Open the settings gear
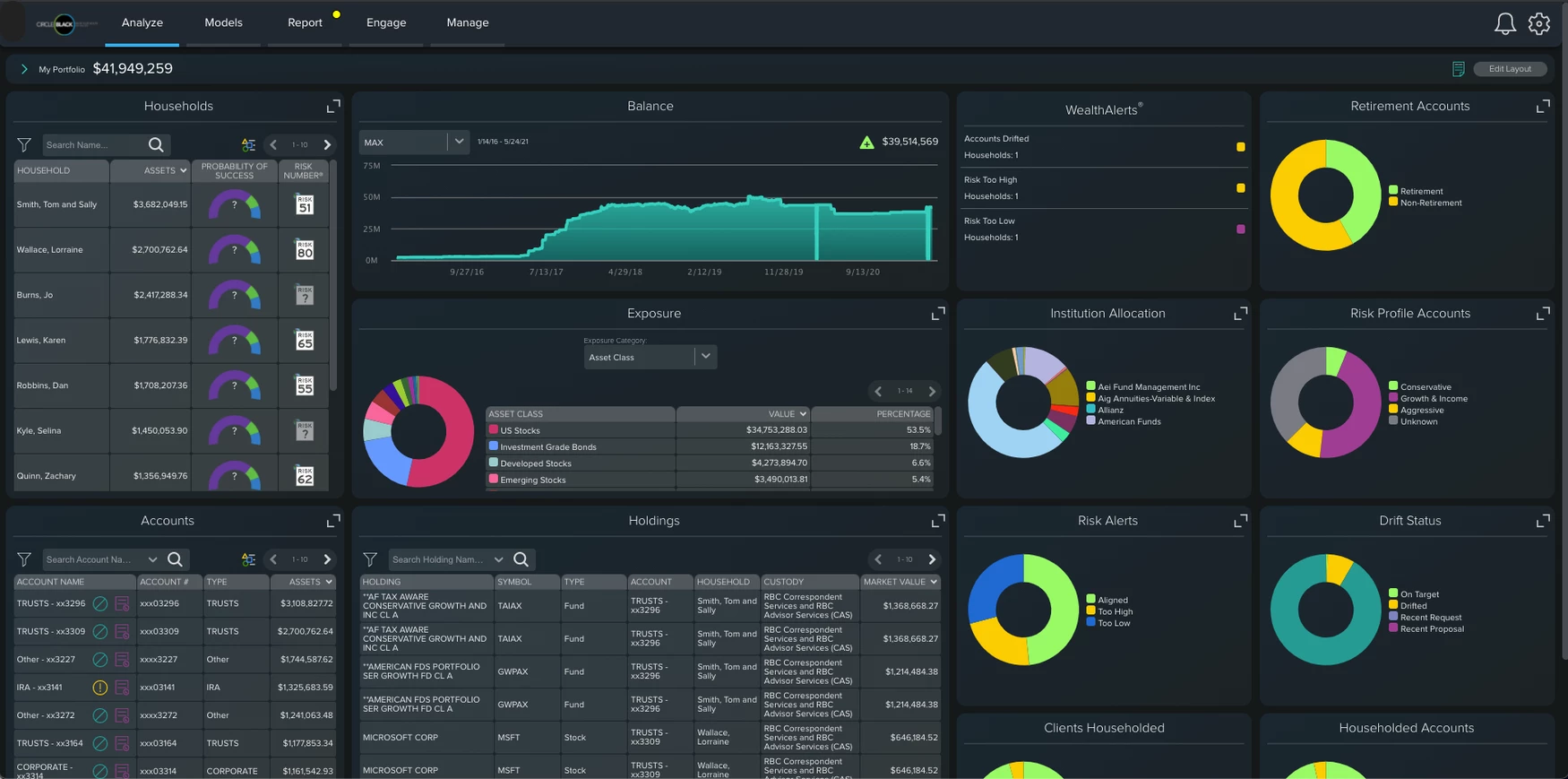The width and height of the screenshot is (1568, 779). pos(1539,24)
